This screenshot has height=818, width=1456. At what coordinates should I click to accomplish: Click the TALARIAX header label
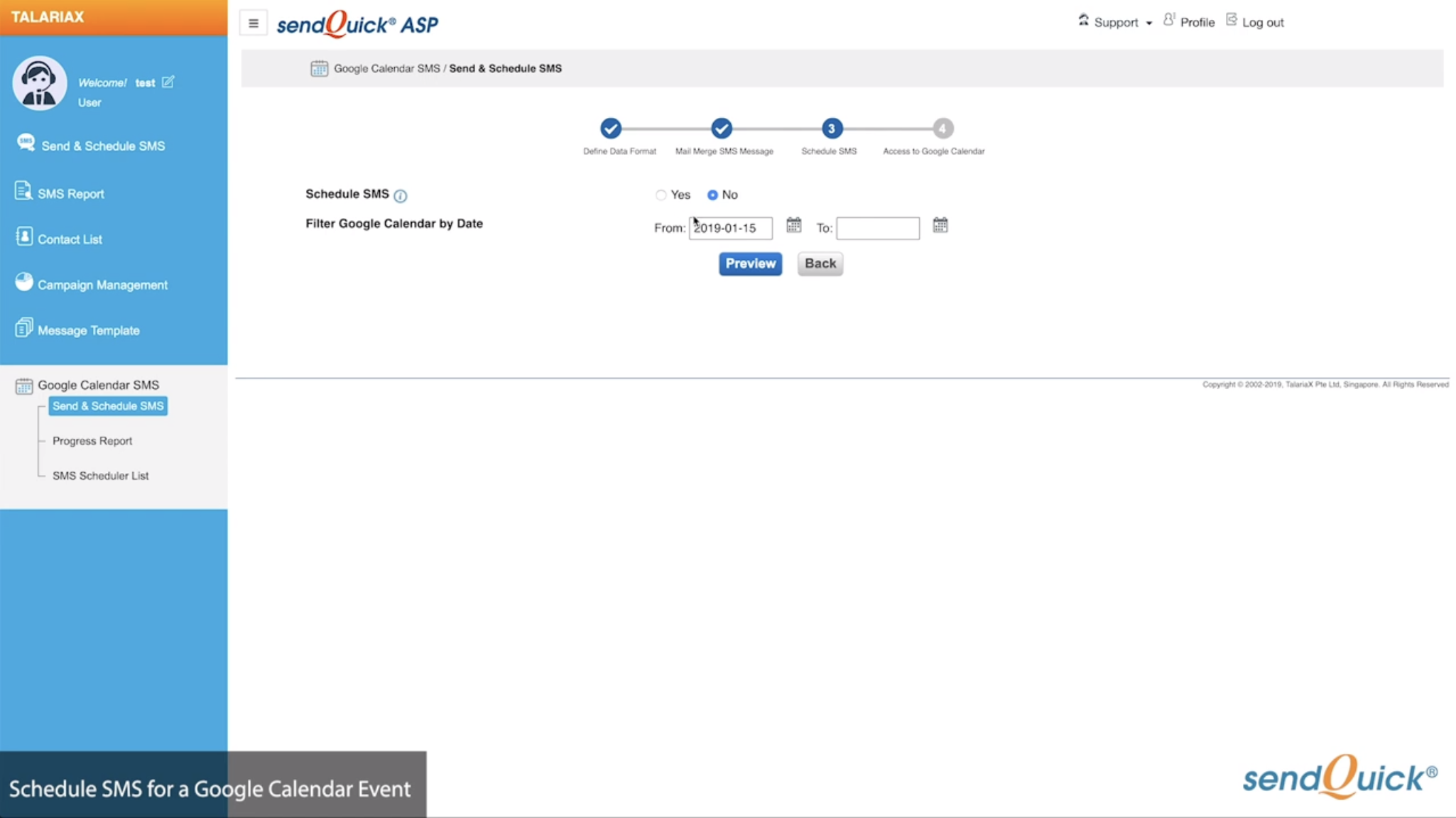pyautogui.click(x=48, y=17)
